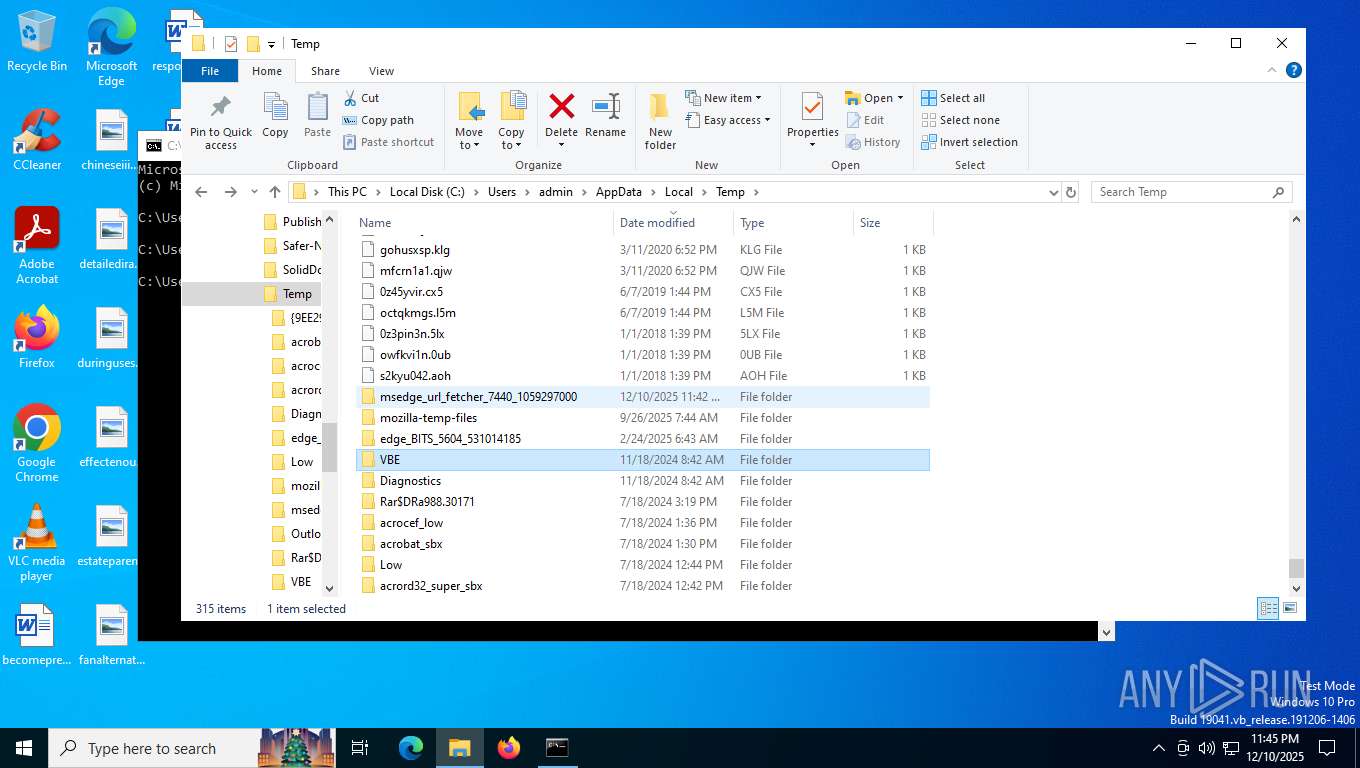
Task: Click Type here to search box
Action: tap(152, 748)
